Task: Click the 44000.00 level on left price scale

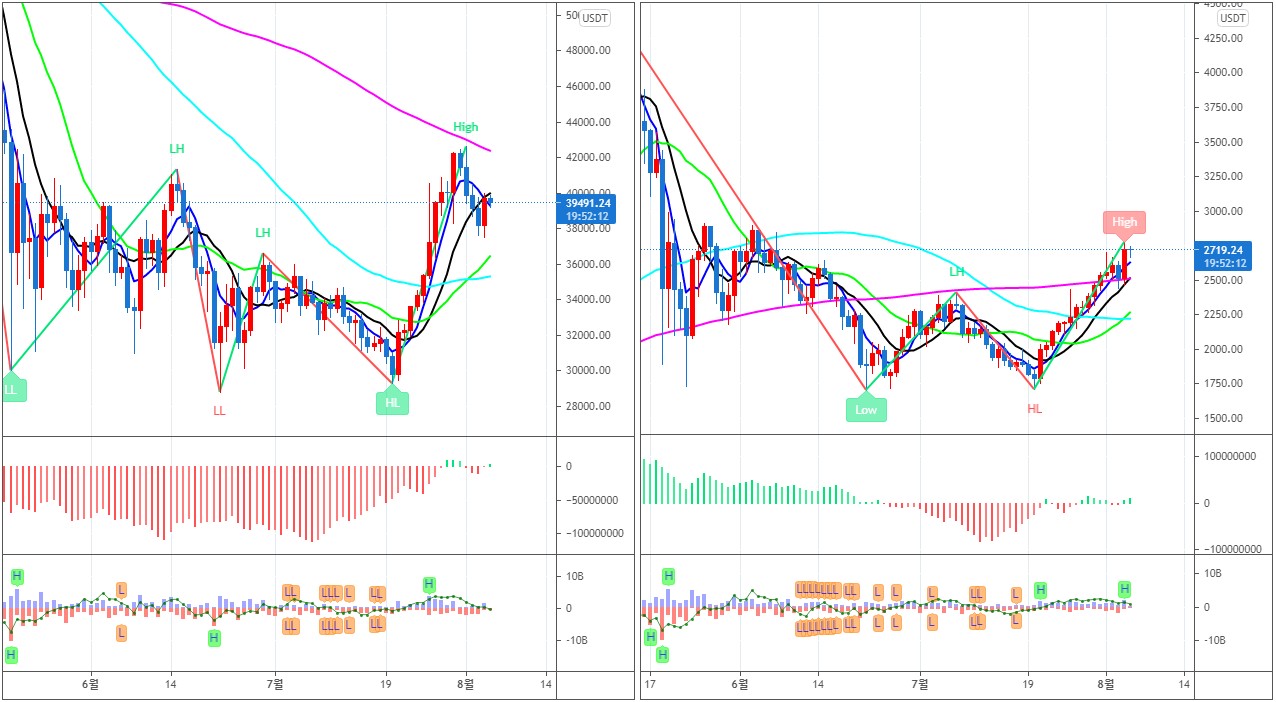Action: [587, 122]
